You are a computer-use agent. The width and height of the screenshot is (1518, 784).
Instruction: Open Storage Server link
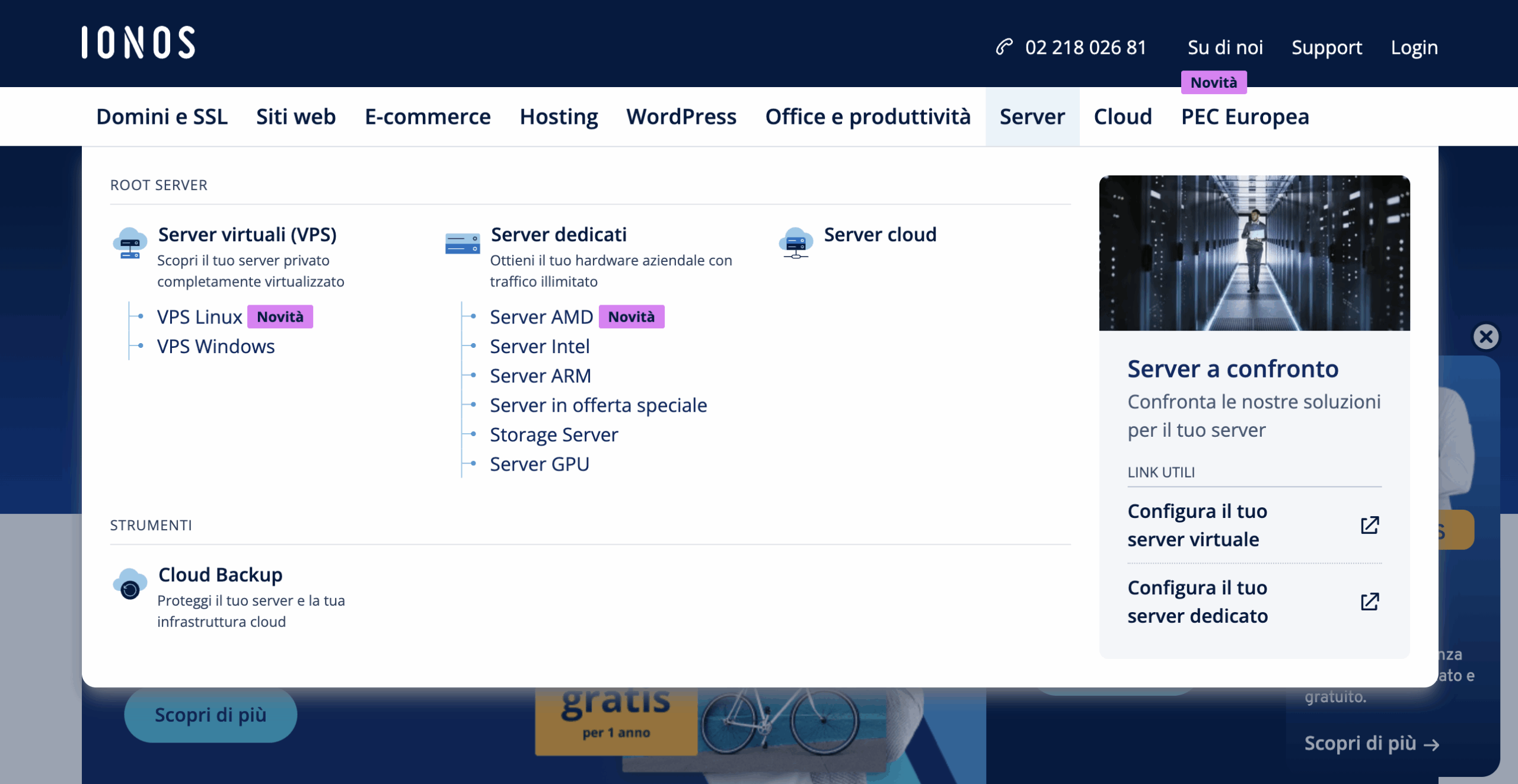coord(553,434)
